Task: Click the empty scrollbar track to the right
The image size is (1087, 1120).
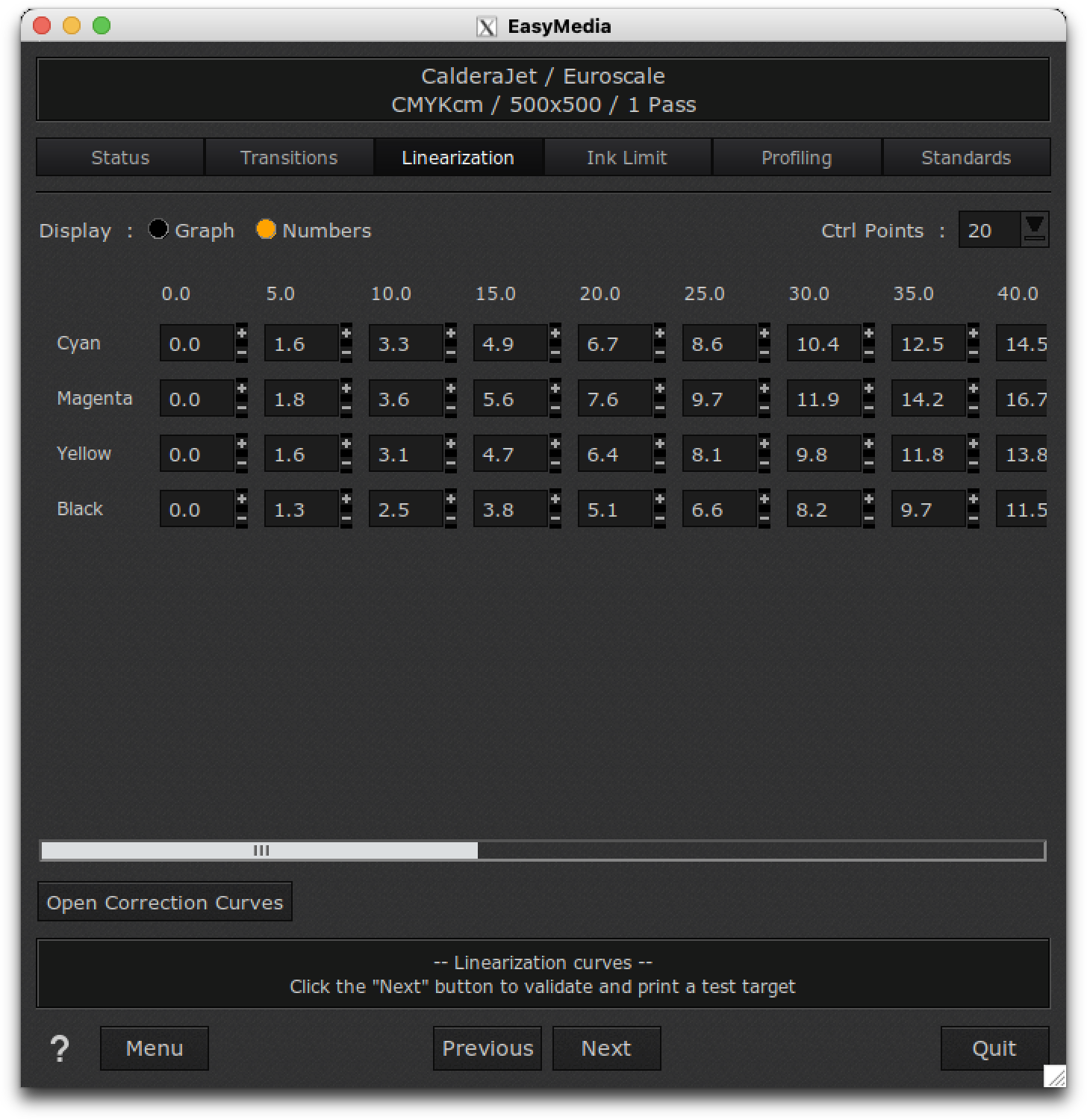Action: click(761, 850)
